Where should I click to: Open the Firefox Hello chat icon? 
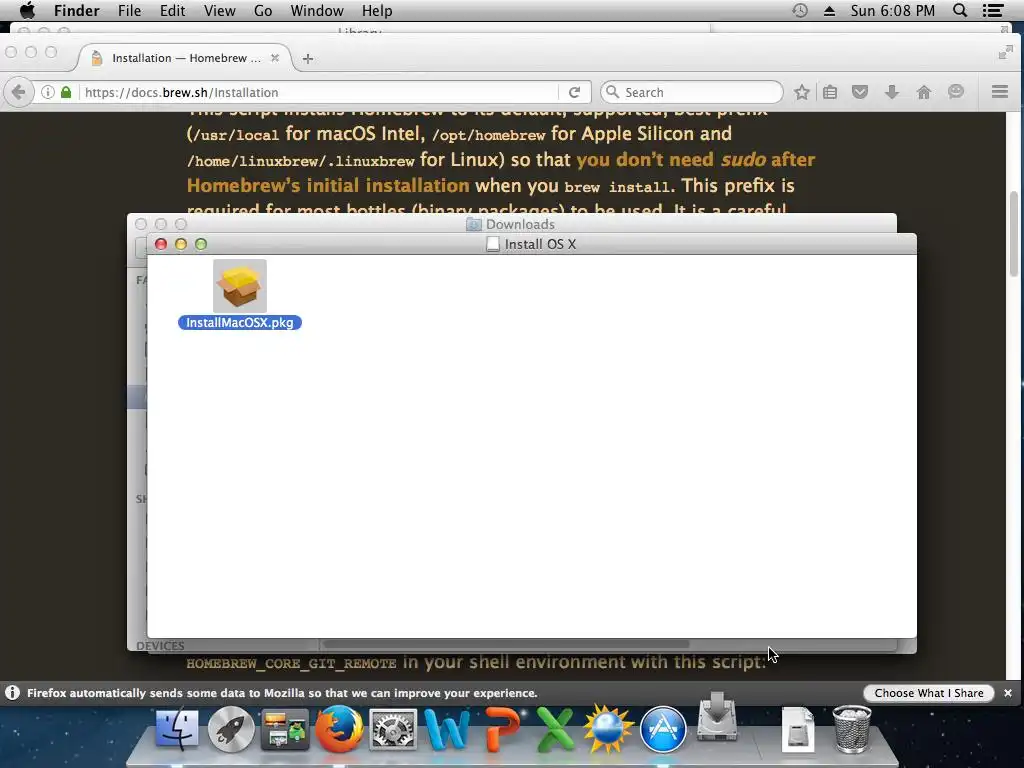[956, 92]
